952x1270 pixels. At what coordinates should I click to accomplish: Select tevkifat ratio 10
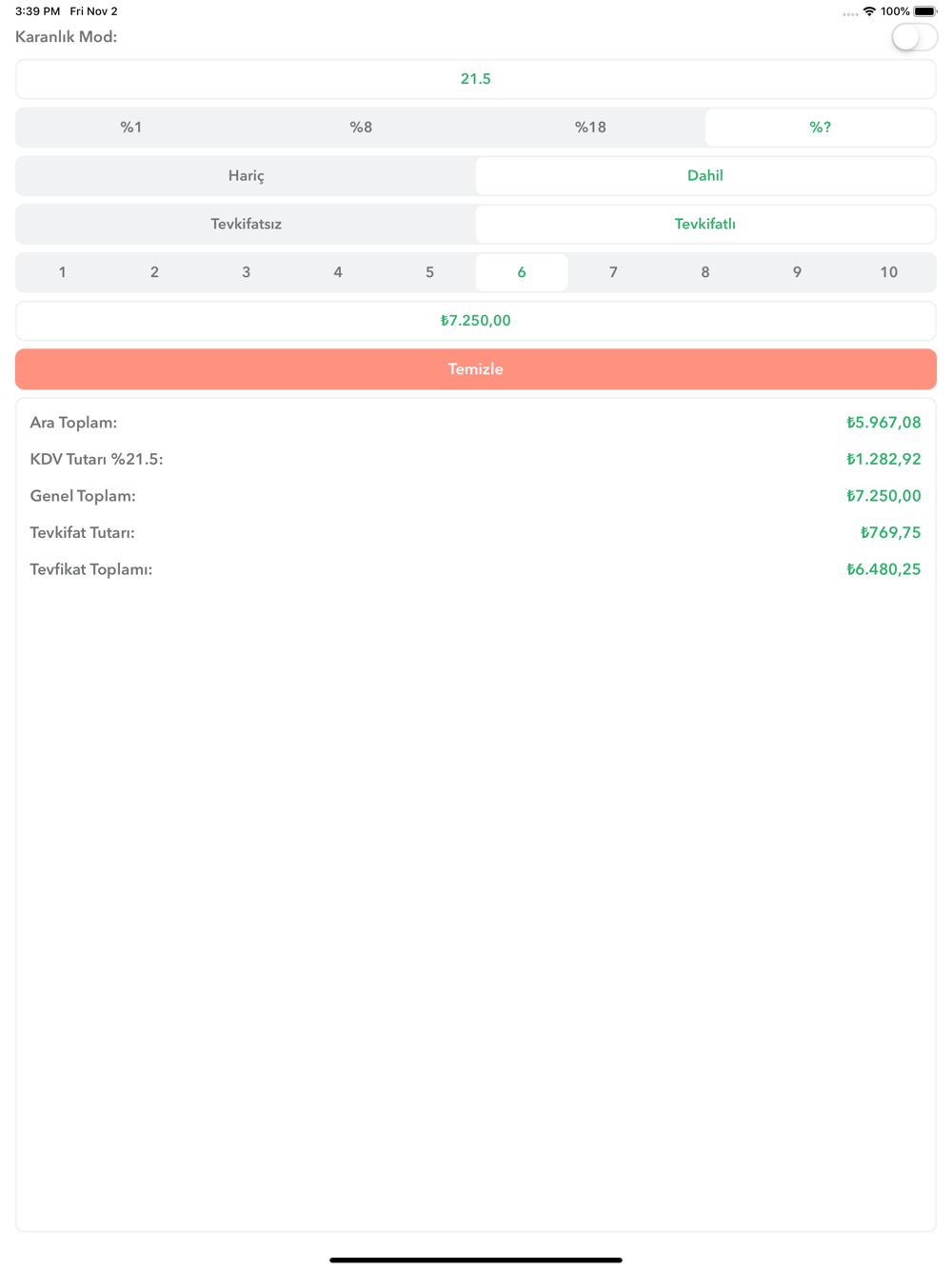point(888,272)
